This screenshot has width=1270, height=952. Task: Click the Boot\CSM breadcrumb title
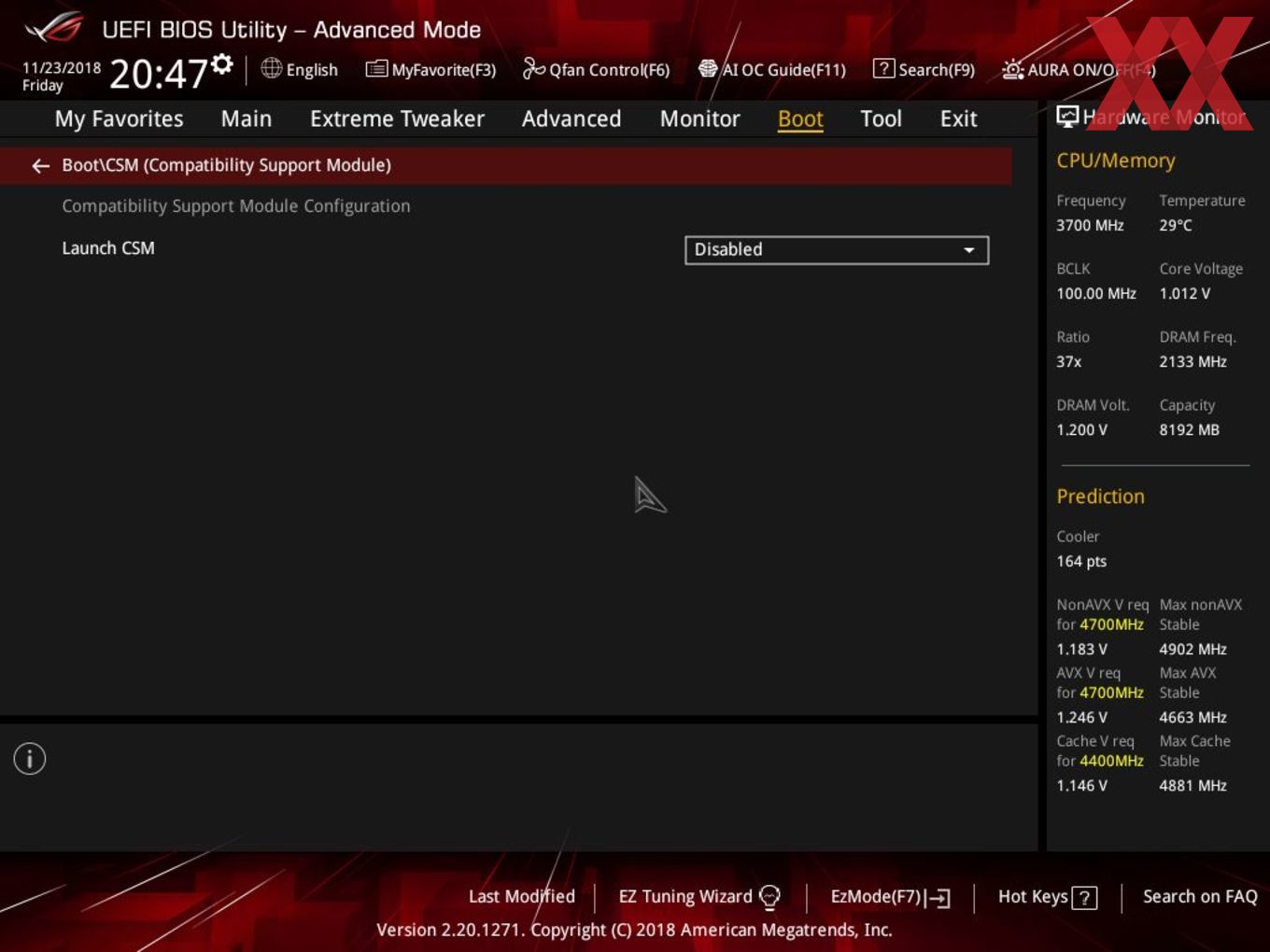(x=226, y=165)
